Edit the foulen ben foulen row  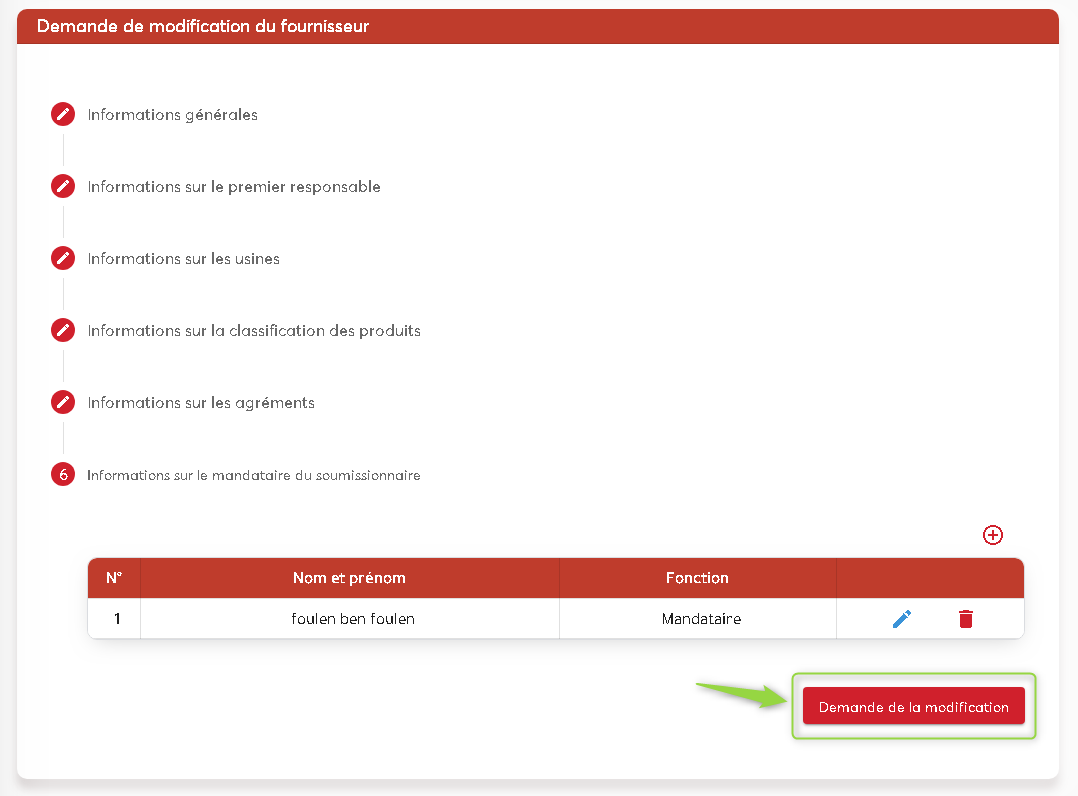(x=902, y=619)
